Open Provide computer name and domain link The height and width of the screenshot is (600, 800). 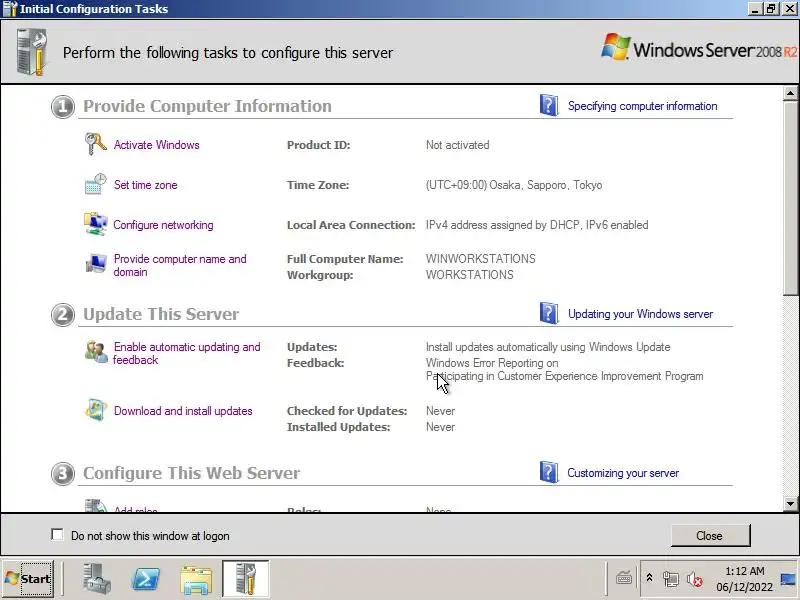[x=180, y=265]
